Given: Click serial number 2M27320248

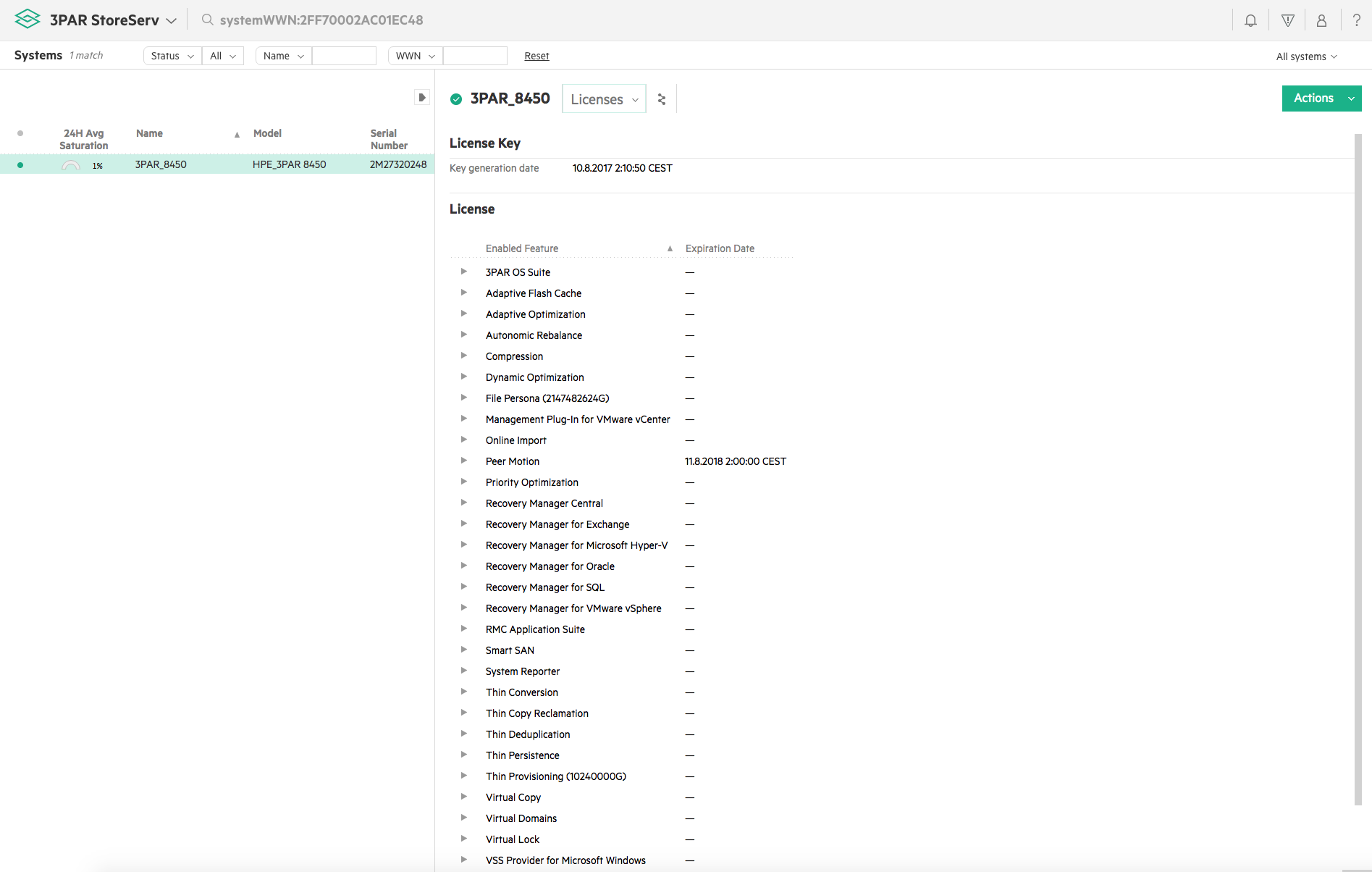Looking at the screenshot, I should pyautogui.click(x=398, y=164).
